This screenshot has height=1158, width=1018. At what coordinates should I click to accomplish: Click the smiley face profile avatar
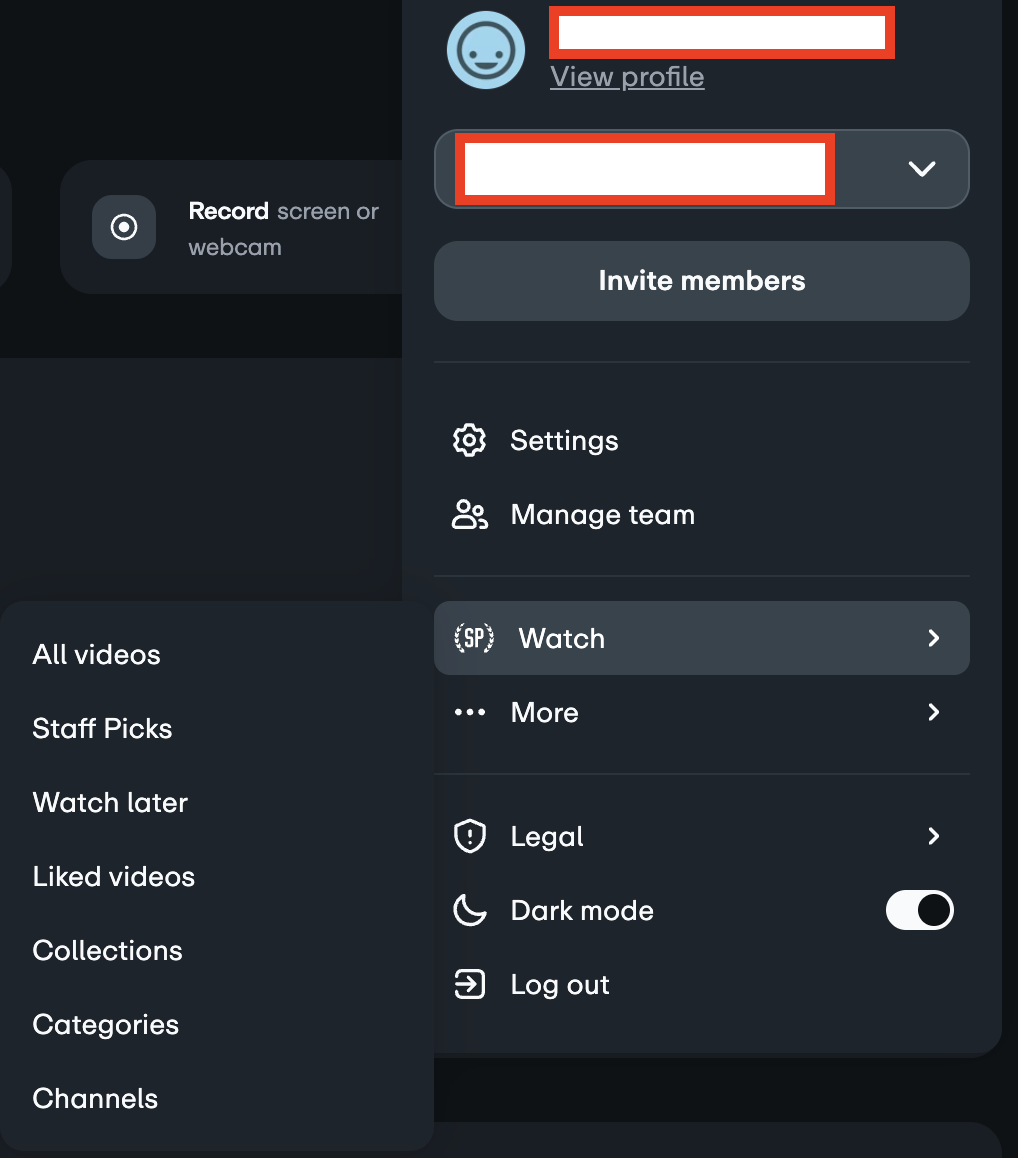[486, 50]
